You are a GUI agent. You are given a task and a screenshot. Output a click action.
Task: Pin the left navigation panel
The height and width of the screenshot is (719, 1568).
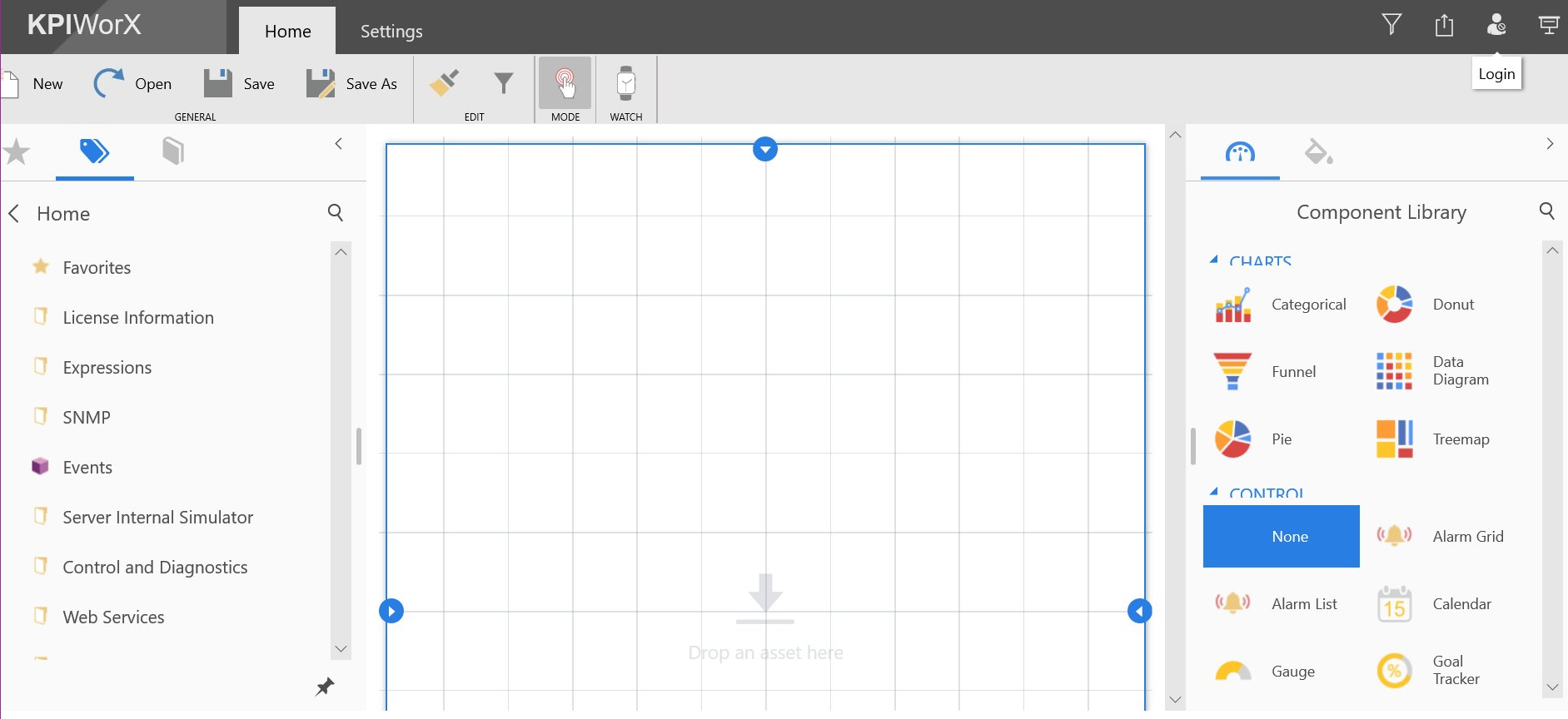325,687
